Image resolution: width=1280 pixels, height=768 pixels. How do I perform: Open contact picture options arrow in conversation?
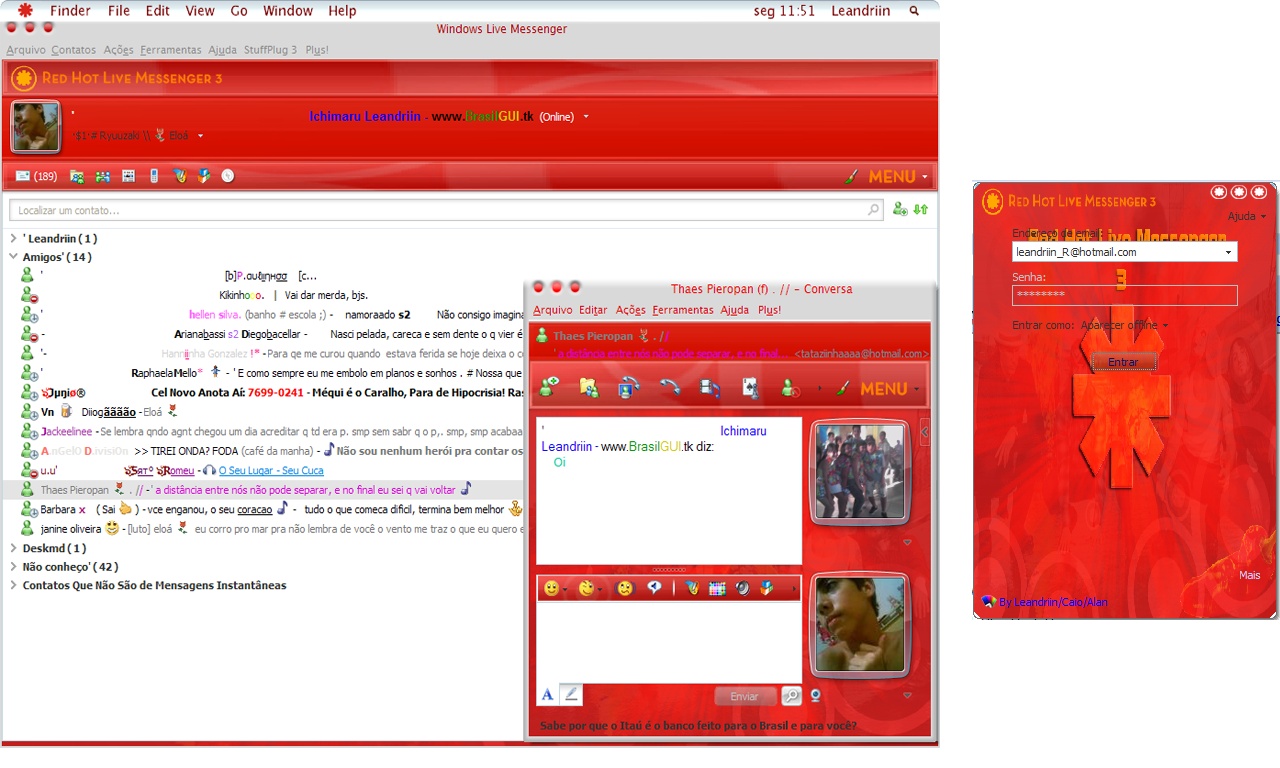[907, 543]
